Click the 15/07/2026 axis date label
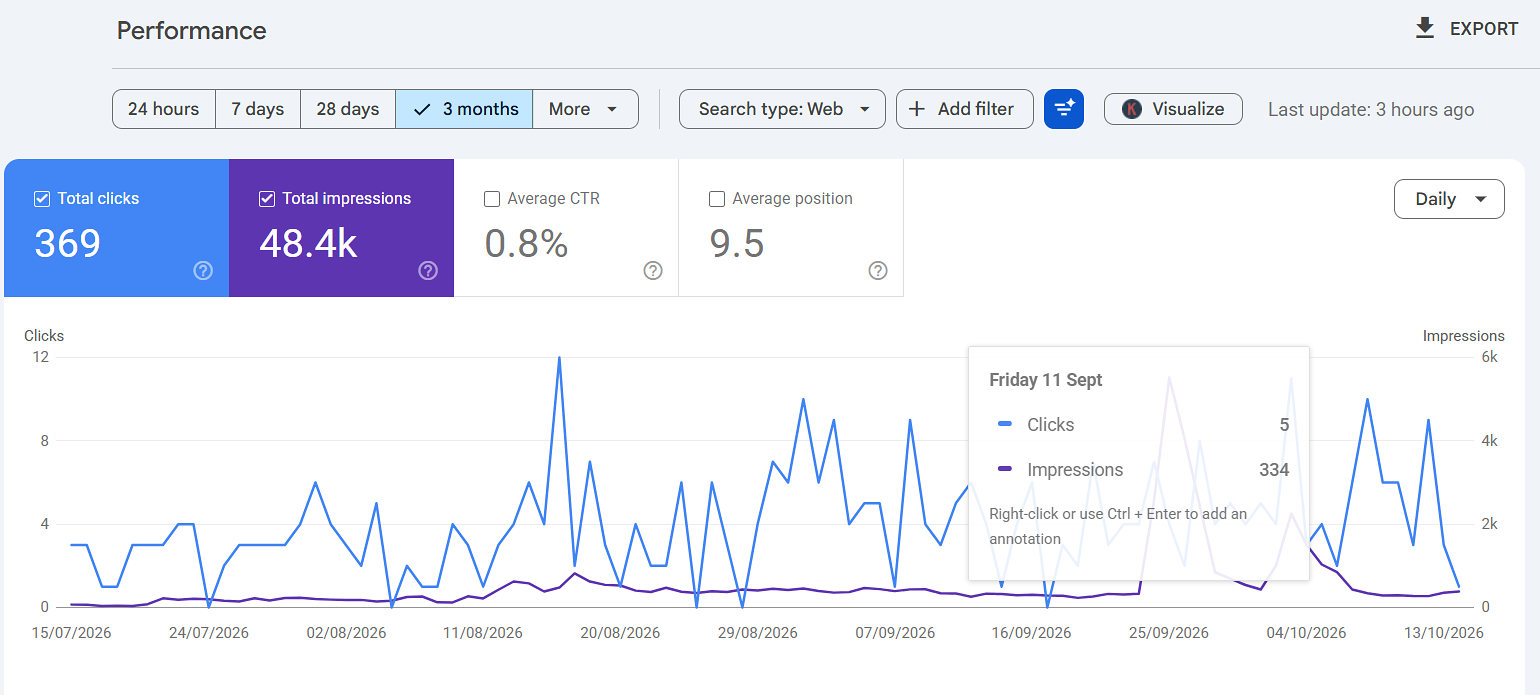The height and width of the screenshot is (695, 1540). (x=71, y=633)
